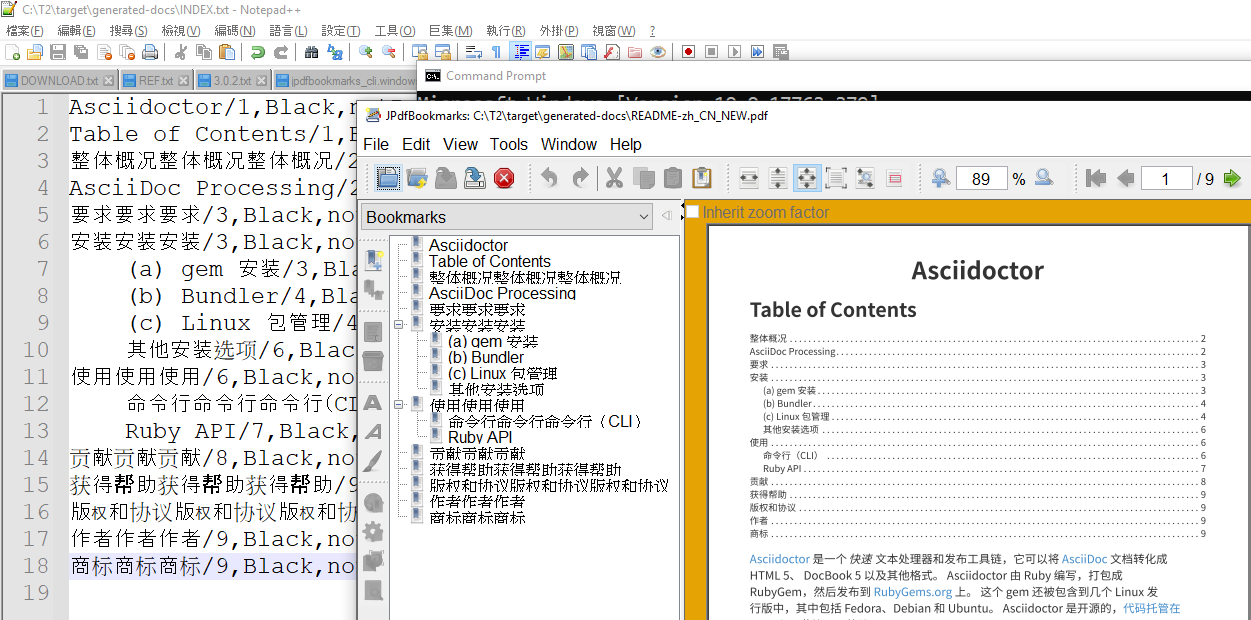
Task: Select AsciiDoc Processing bookmark
Action: 502,293
